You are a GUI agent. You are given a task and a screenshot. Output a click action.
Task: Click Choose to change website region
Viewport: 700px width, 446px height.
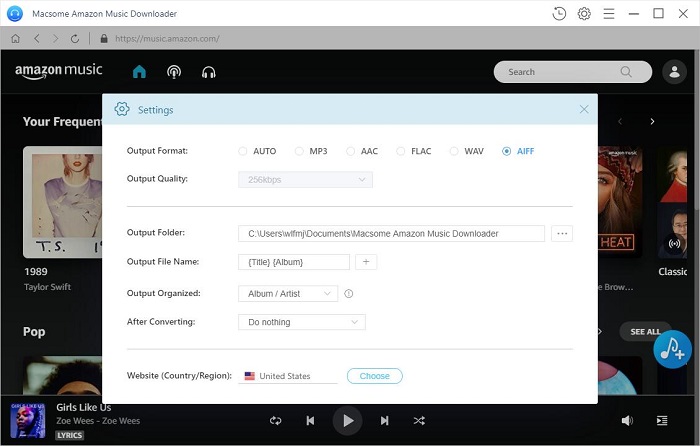coord(375,376)
